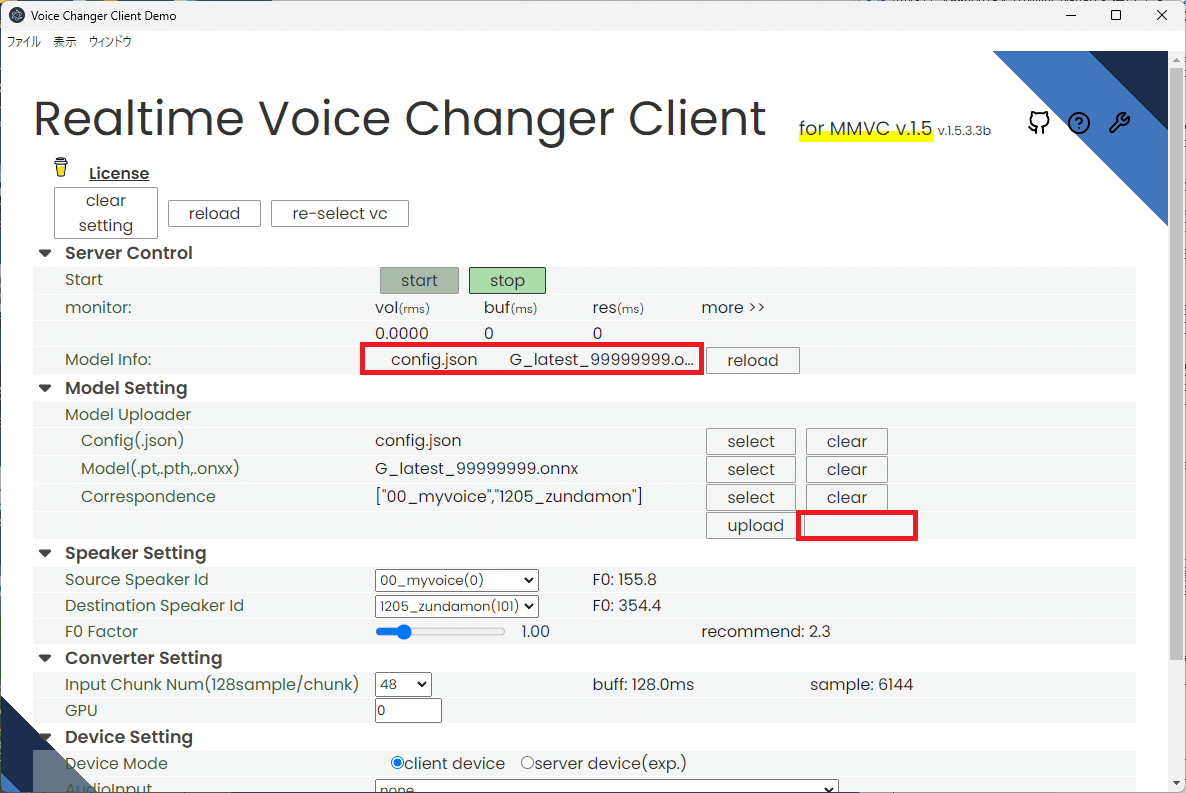Collapse the Device Setting section

45,737
